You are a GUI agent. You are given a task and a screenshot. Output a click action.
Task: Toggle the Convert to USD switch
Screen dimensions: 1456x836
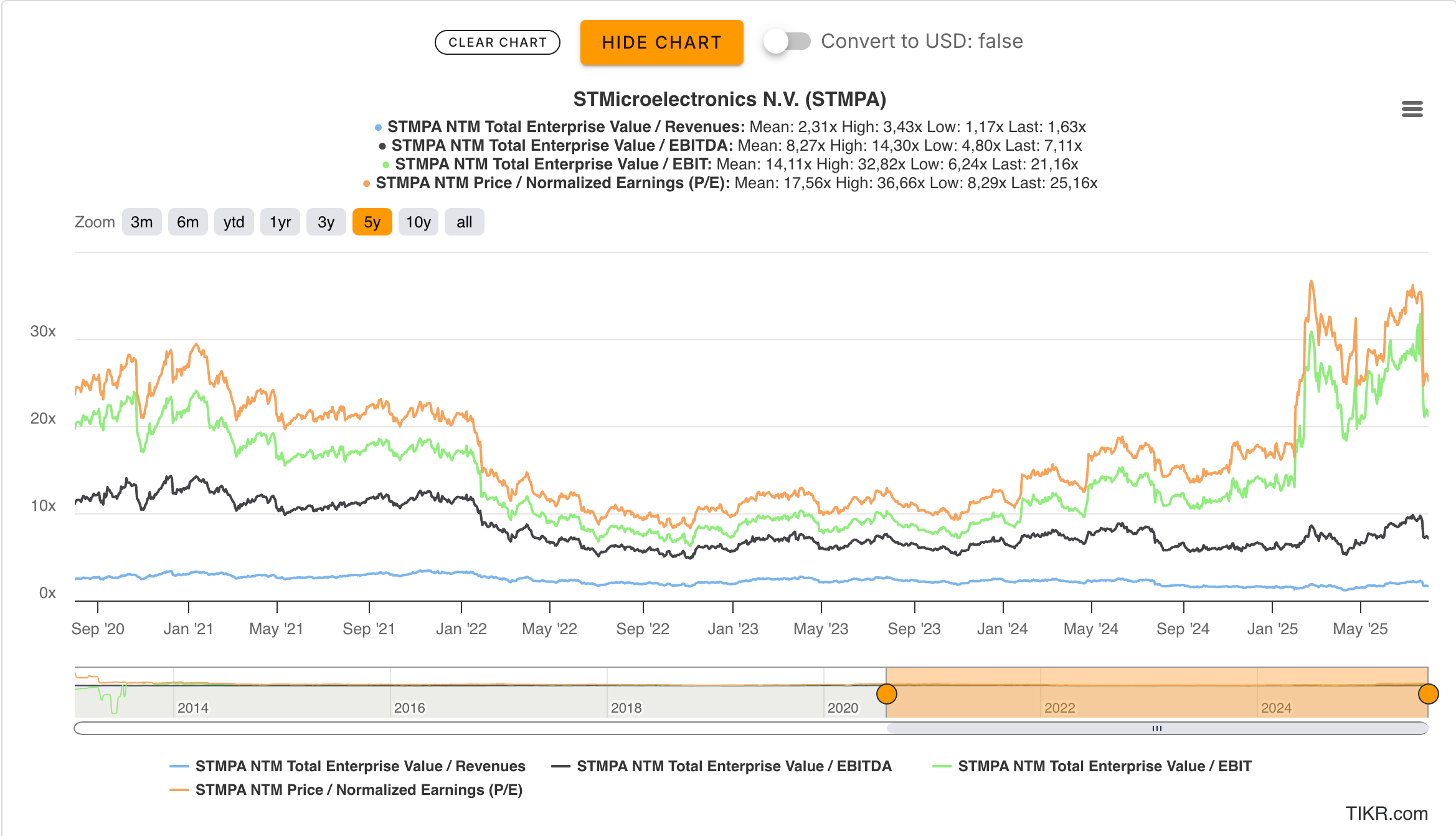(x=787, y=42)
